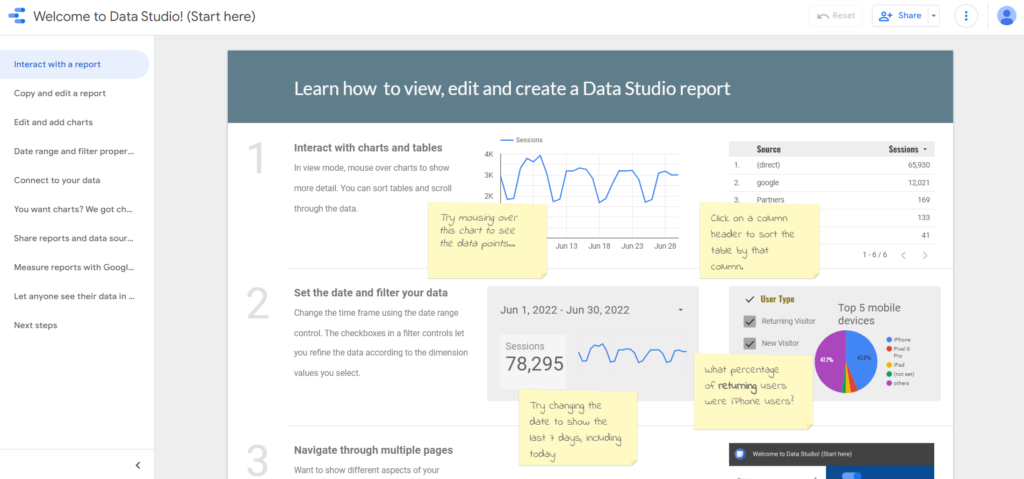1024x479 pixels.
Task: Open the Connect to your data page
Action: [74, 180]
